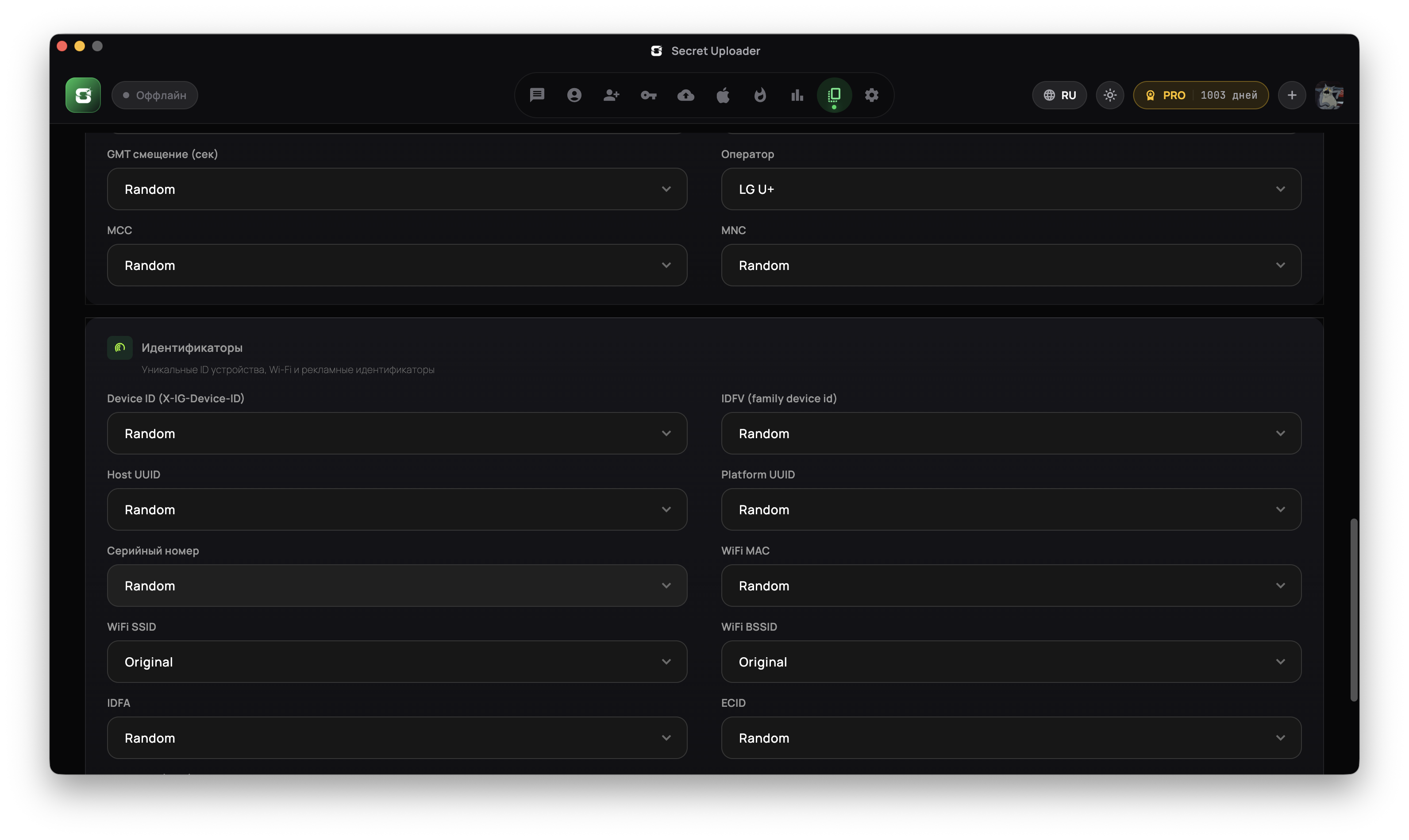Click the green fingerprint icon beside Идентификаторы
This screenshot has width=1409, height=840.
click(x=120, y=347)
